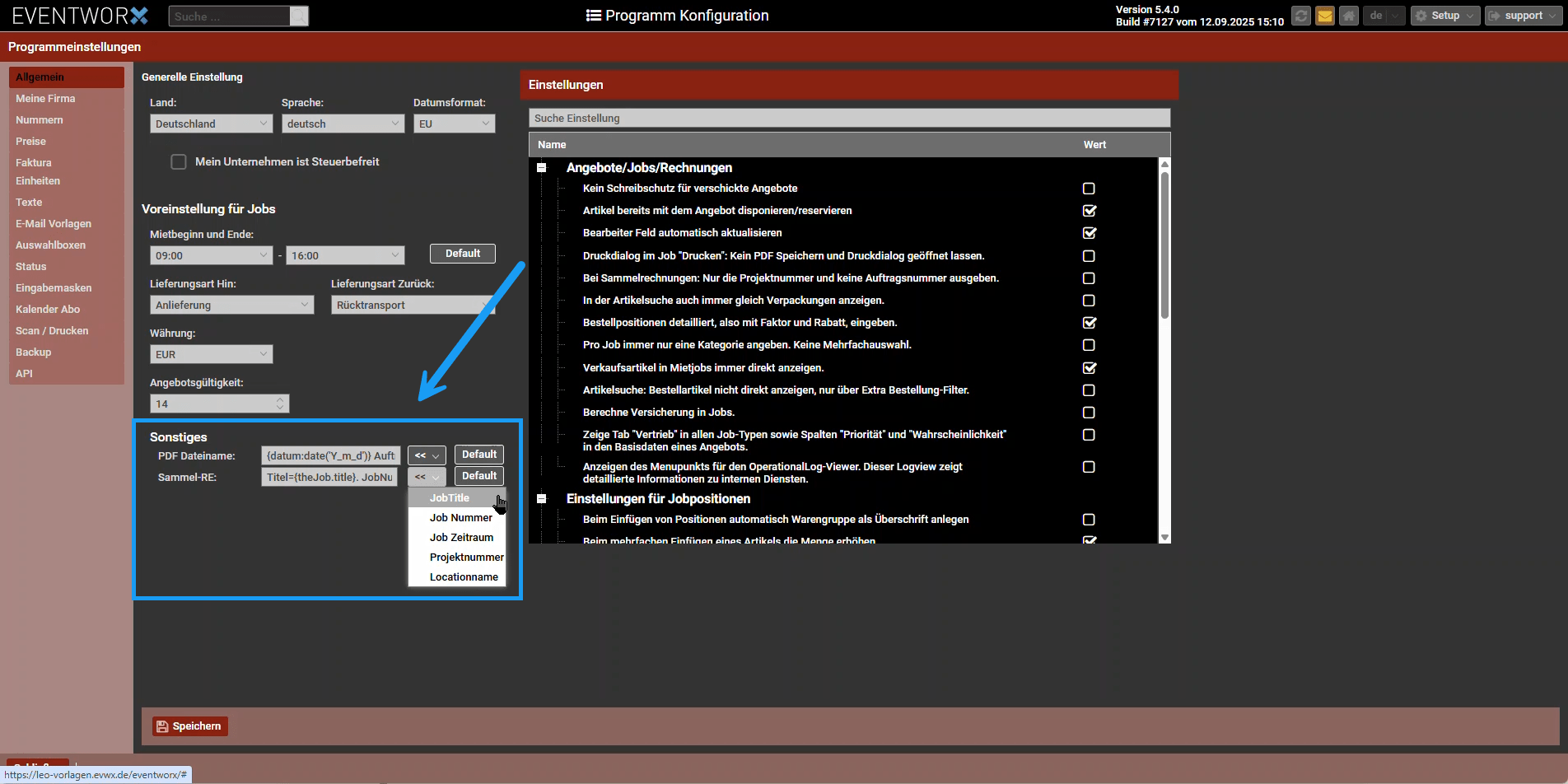This screenshot has height=784, width=1568.
Task: Open Meine Firma in the sidebar
Action: 45,99
